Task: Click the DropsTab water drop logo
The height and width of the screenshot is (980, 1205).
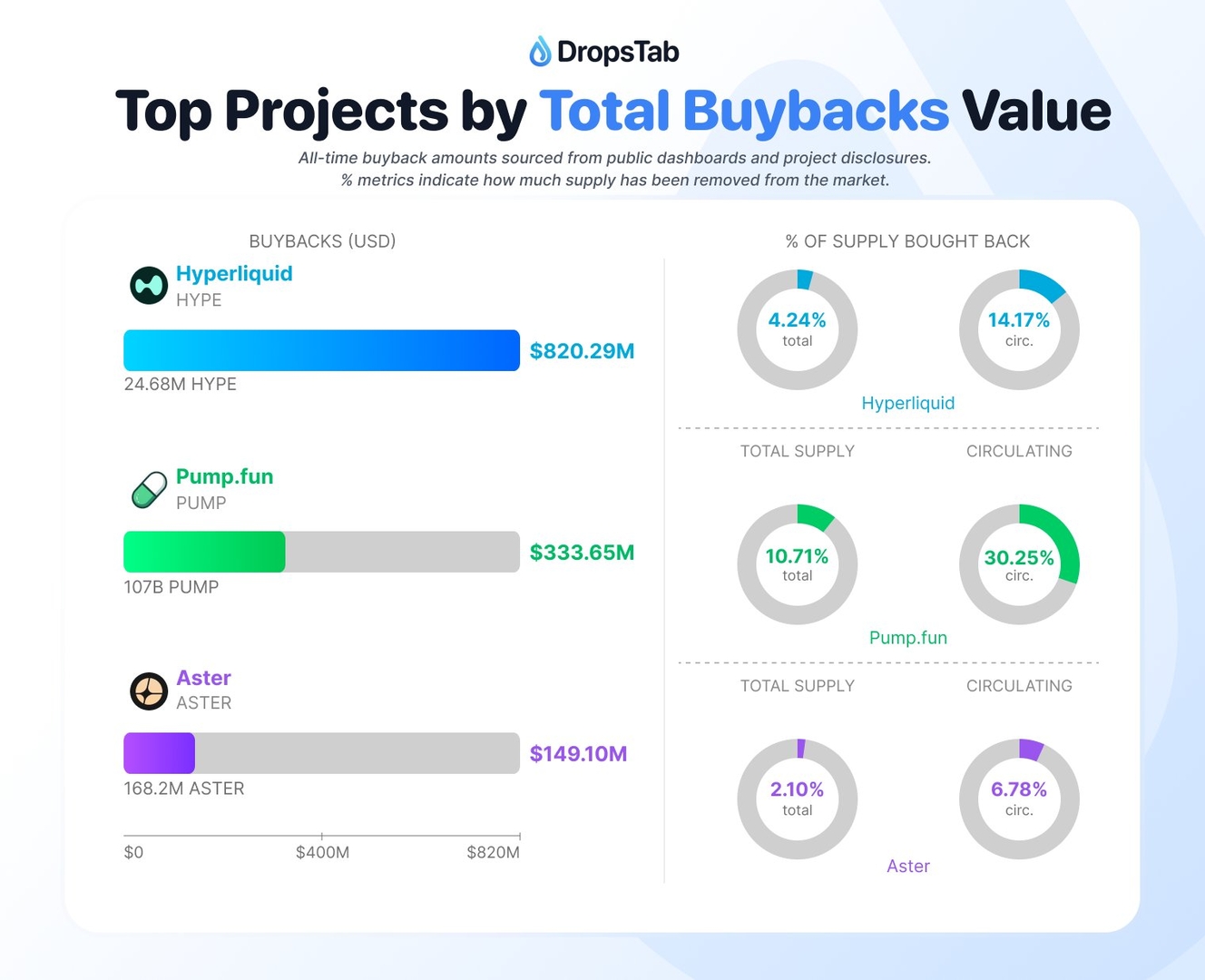Action: click(540, 52)
